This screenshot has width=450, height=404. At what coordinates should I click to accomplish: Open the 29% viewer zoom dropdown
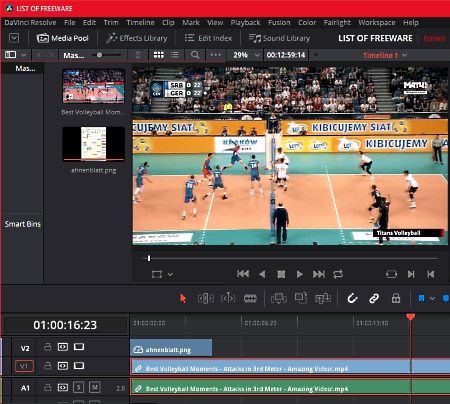(246, 55)
